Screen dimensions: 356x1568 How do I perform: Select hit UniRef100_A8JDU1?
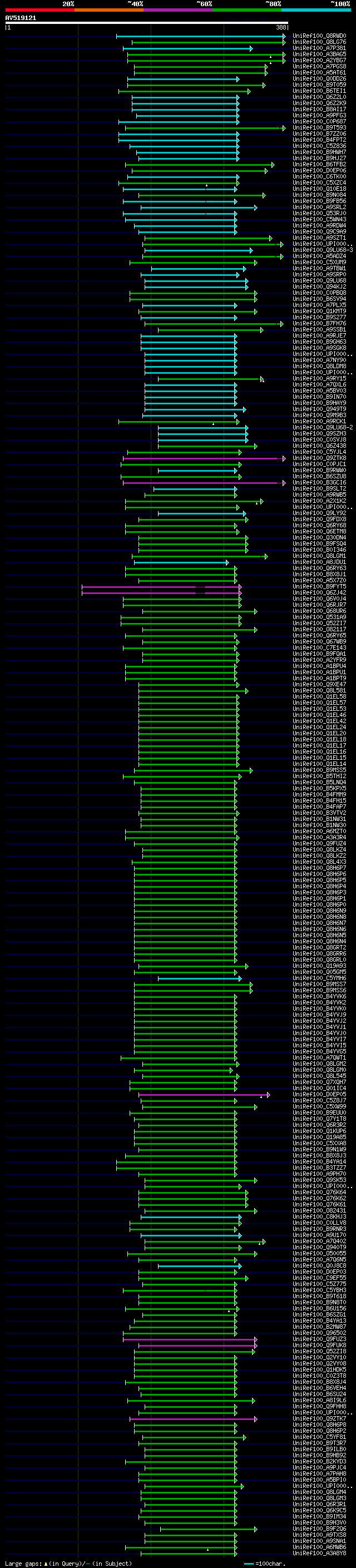click(x=319, y=562)
